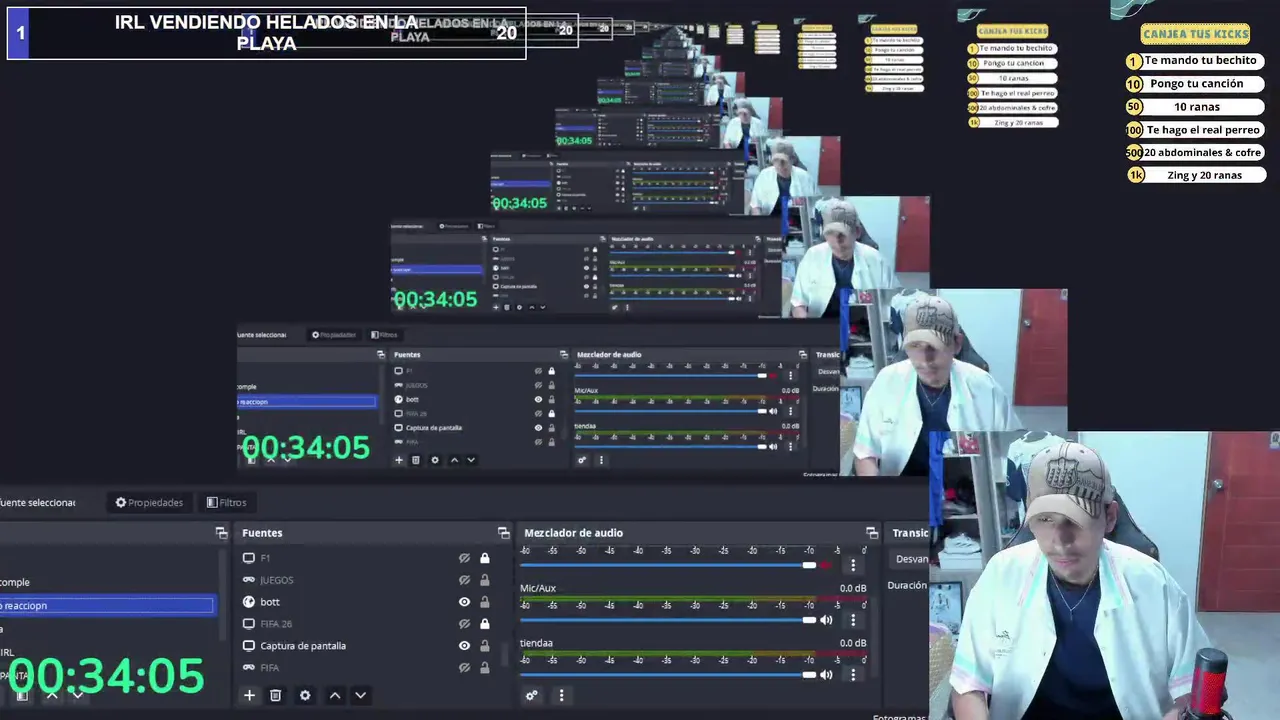Open mixer gears in first mirrored OBS copy
Viewport: 1280px width, 720px height.
(x=582, y=460)
